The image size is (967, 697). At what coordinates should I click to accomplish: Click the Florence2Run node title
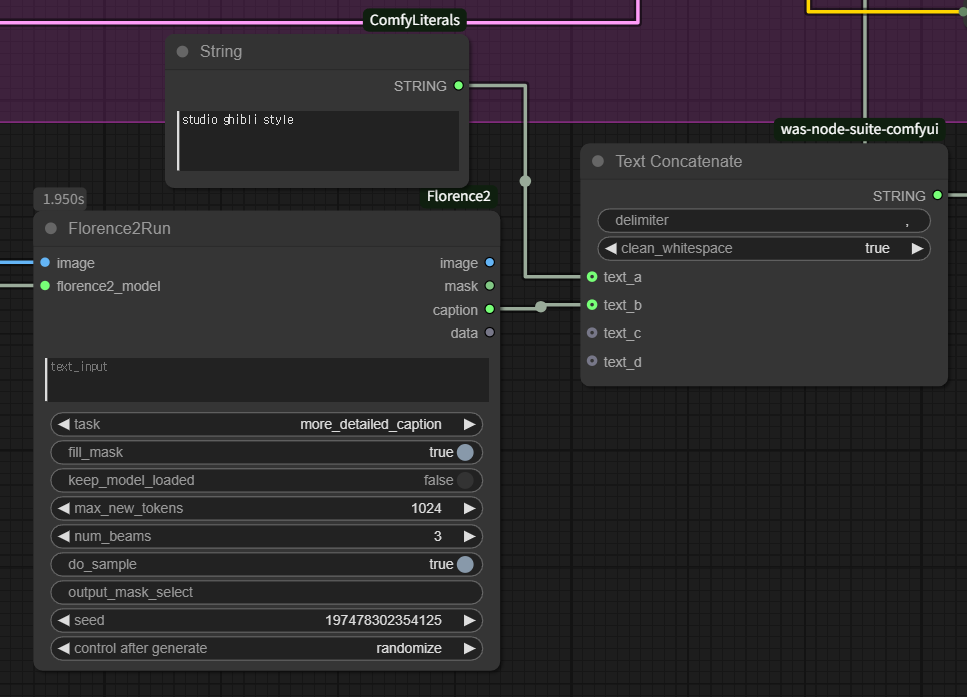pos(119,229)
